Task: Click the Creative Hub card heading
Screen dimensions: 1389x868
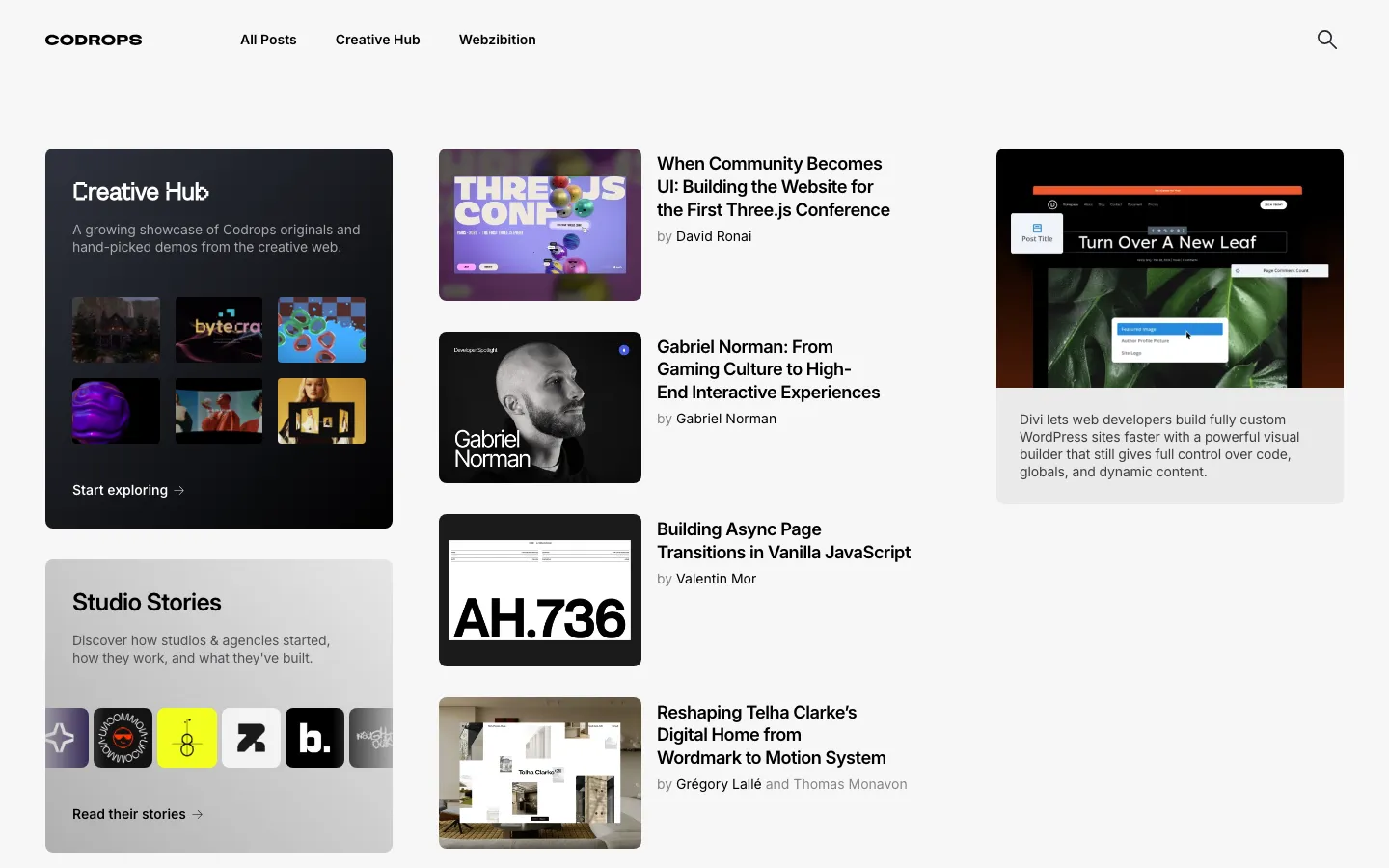Action: point(141,192)
